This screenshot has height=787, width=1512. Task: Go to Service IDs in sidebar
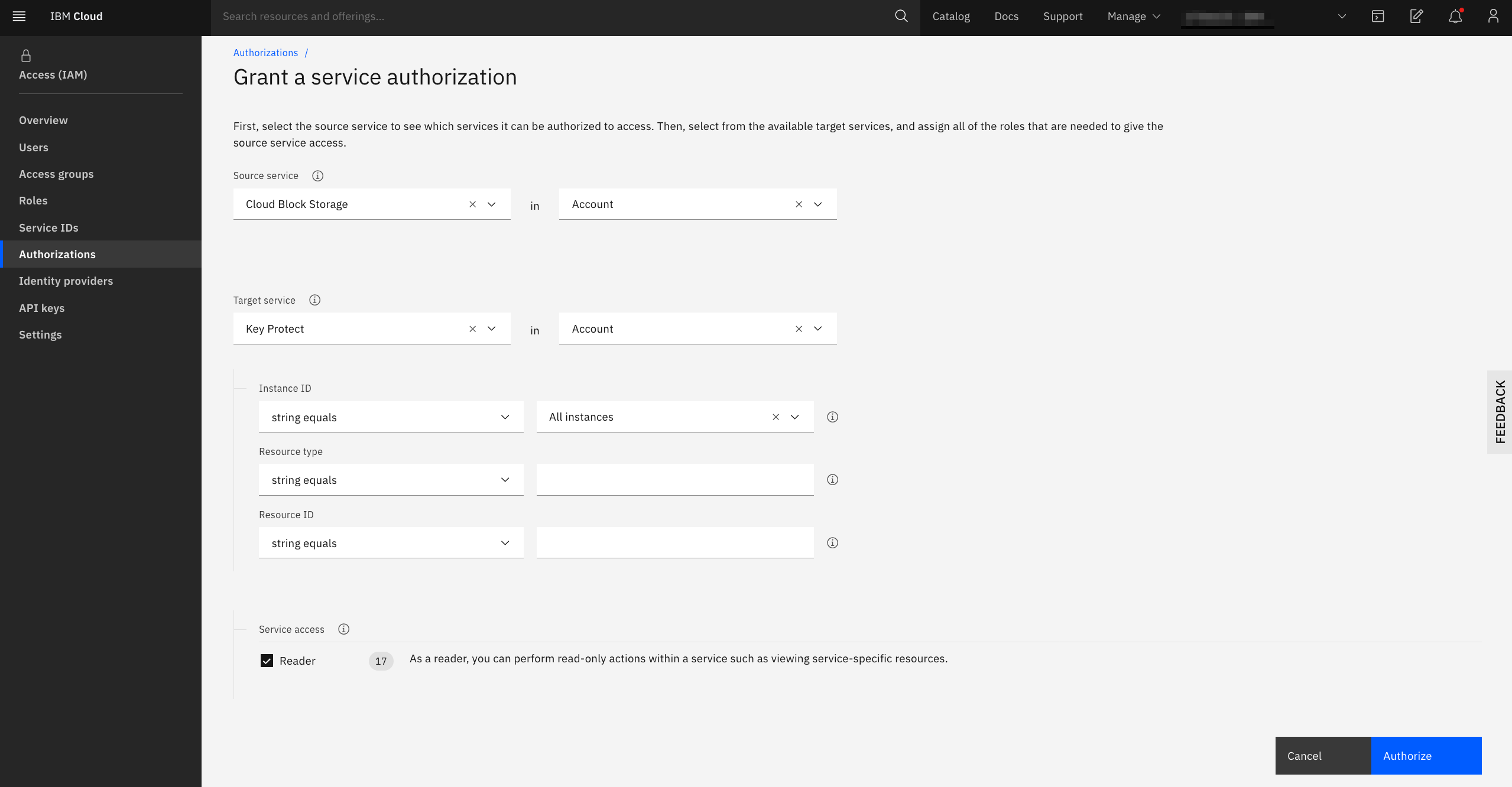point(48,228)
